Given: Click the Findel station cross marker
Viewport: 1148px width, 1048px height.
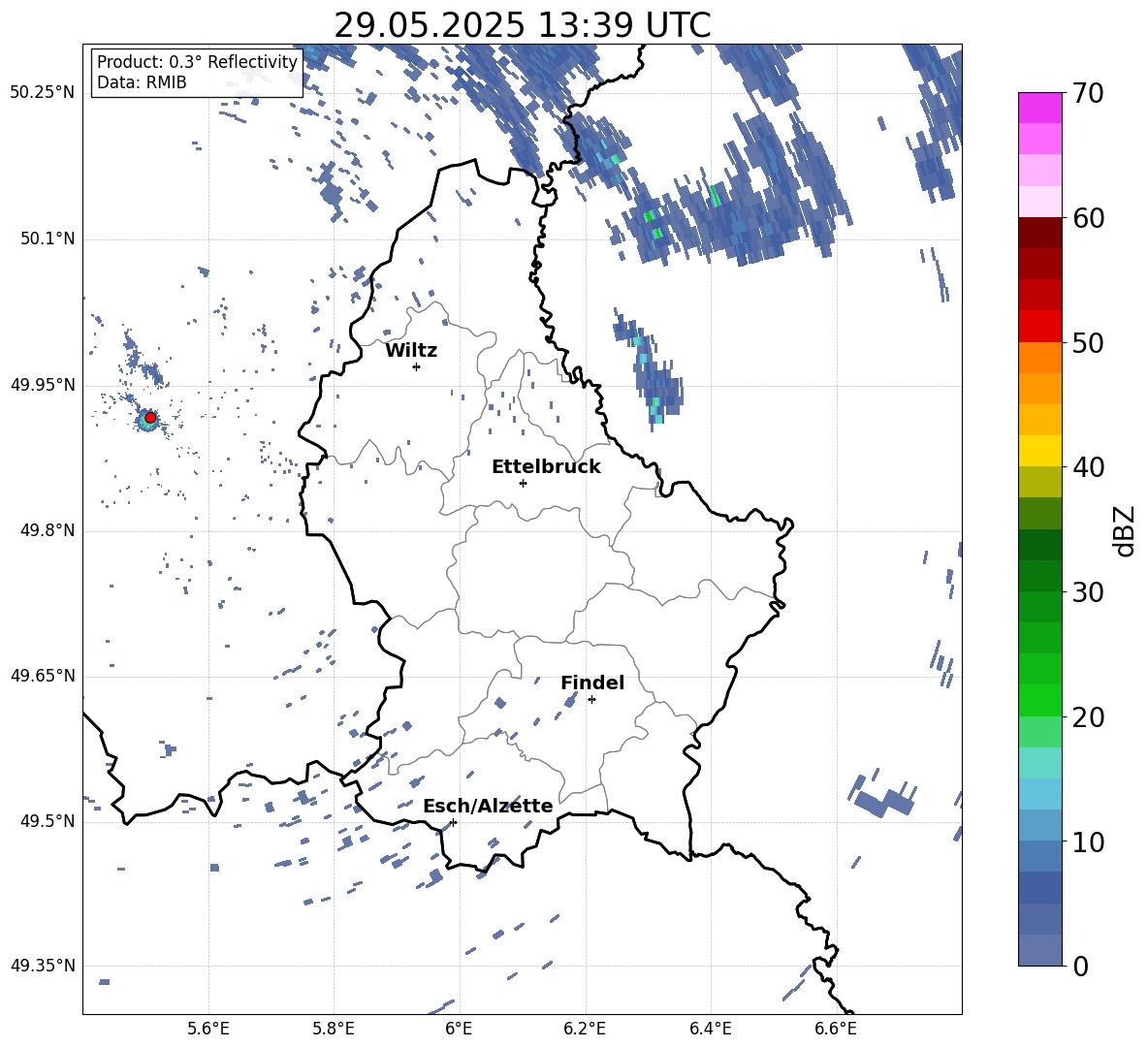Looking at the screenshot, I should coord(591,700).
